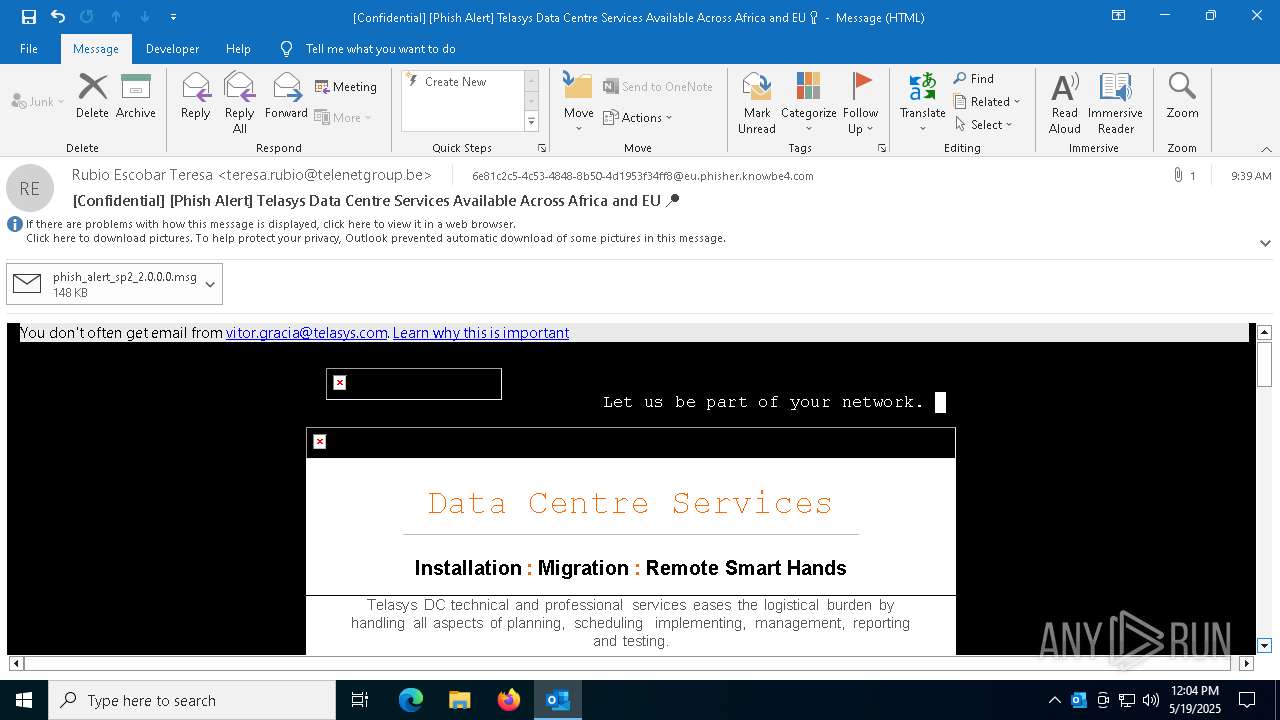Expand the Quick Steps gallery
The height and width of the screenshot is (720, 1280).
coord(531,122)
